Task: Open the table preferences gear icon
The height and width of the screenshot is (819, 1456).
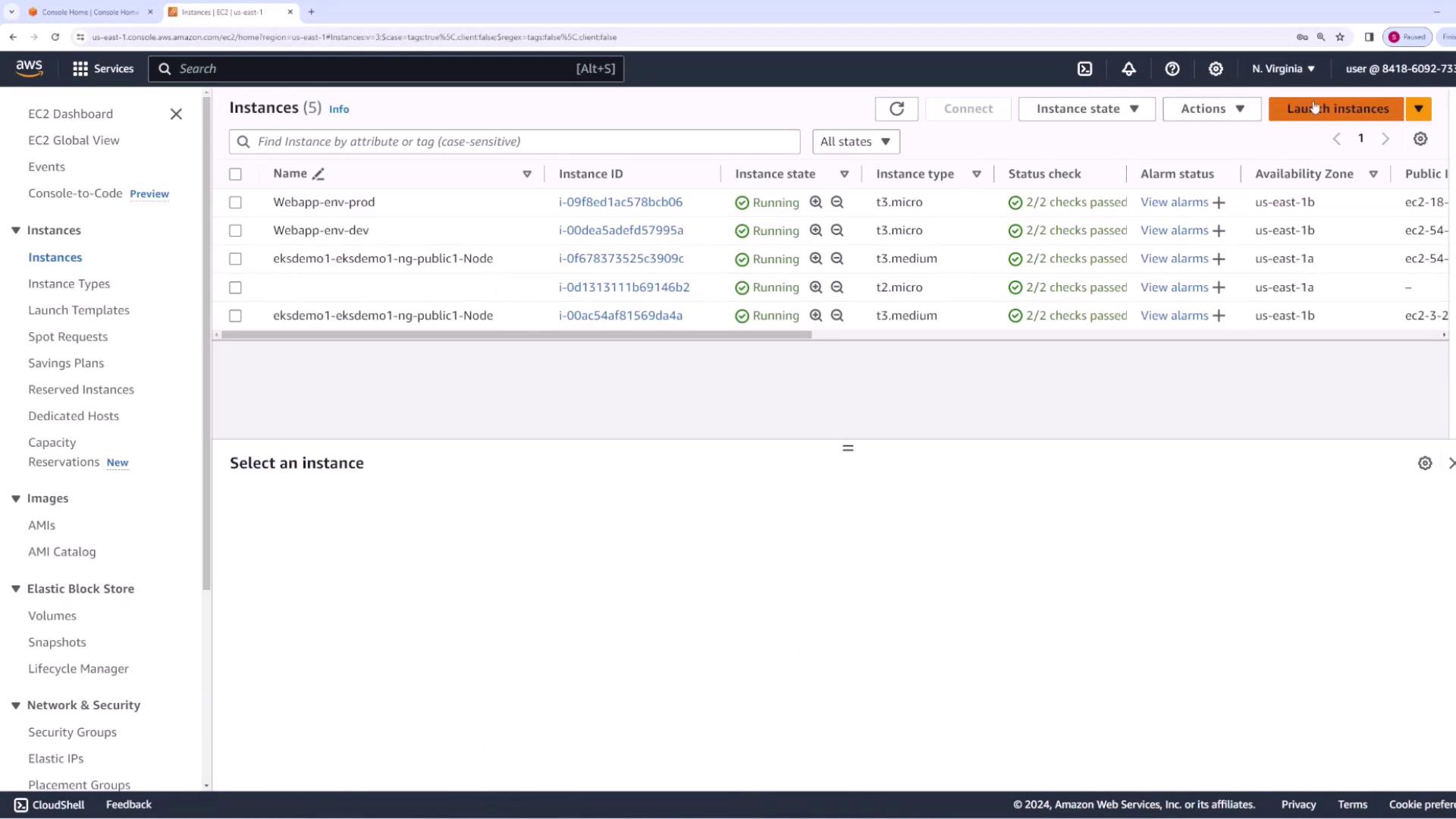Action: (1420, 139)
